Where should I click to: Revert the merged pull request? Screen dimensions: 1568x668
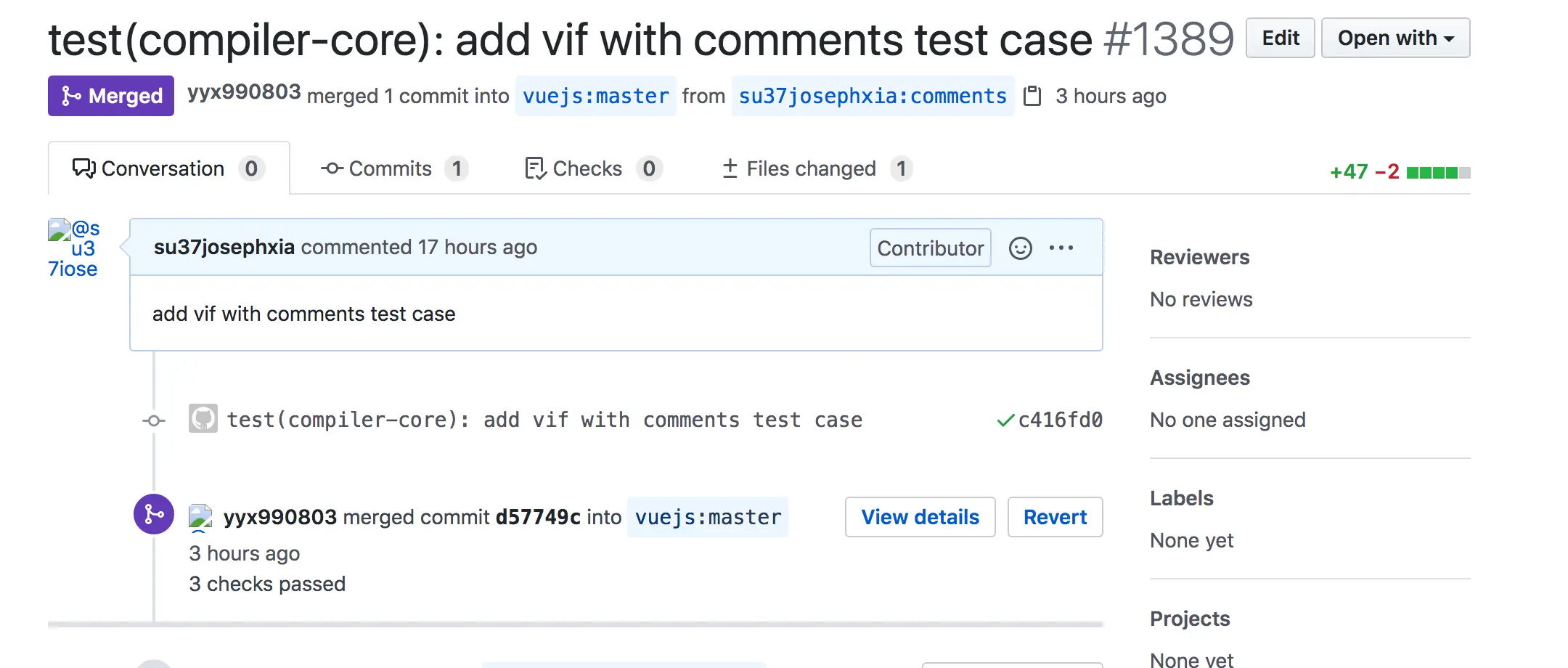[x=1055, y=517]
